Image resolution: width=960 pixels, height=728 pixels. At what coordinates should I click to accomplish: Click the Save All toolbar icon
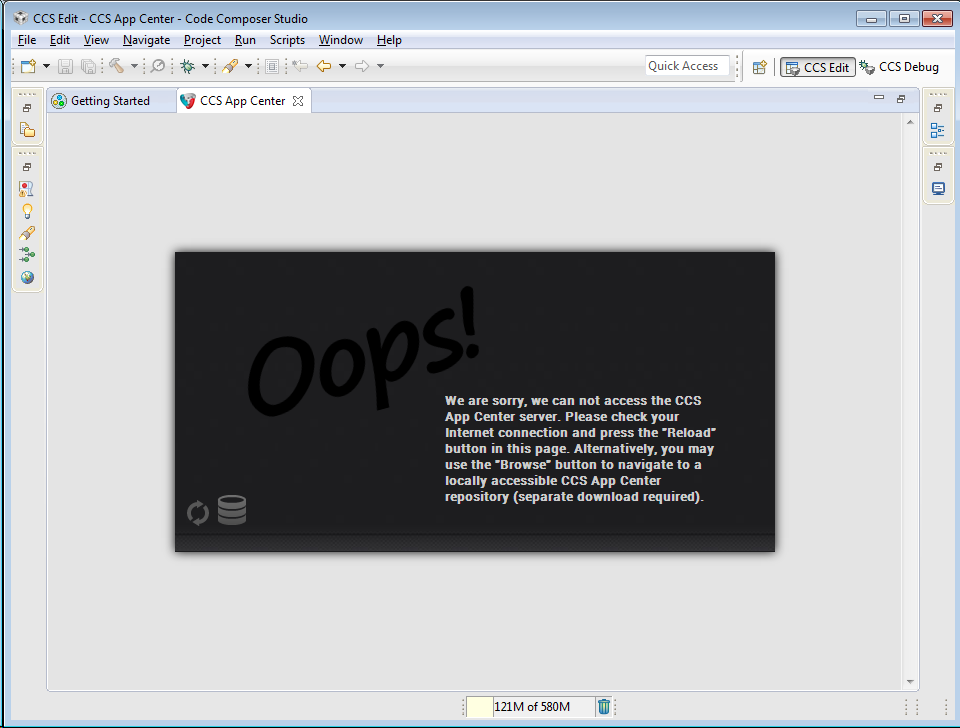click(88, 66)
